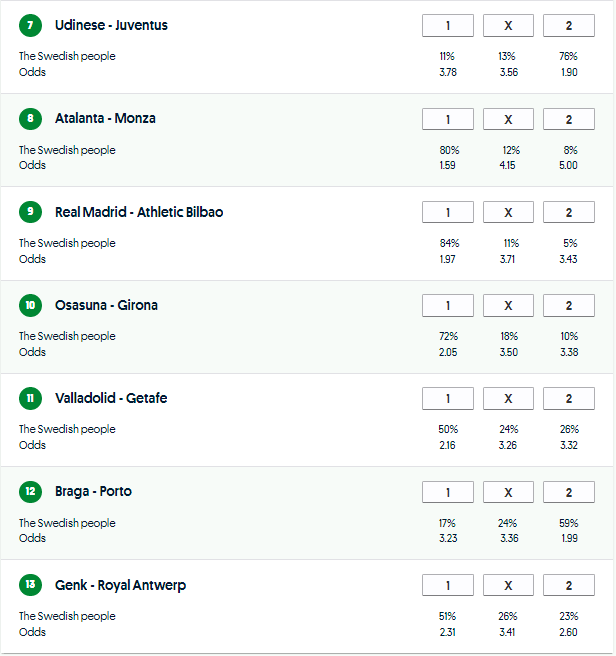Mark draw X for Osasuna - Girona
Image resolution: width=616 pixels, height=656 pixels.
point(508,306)
